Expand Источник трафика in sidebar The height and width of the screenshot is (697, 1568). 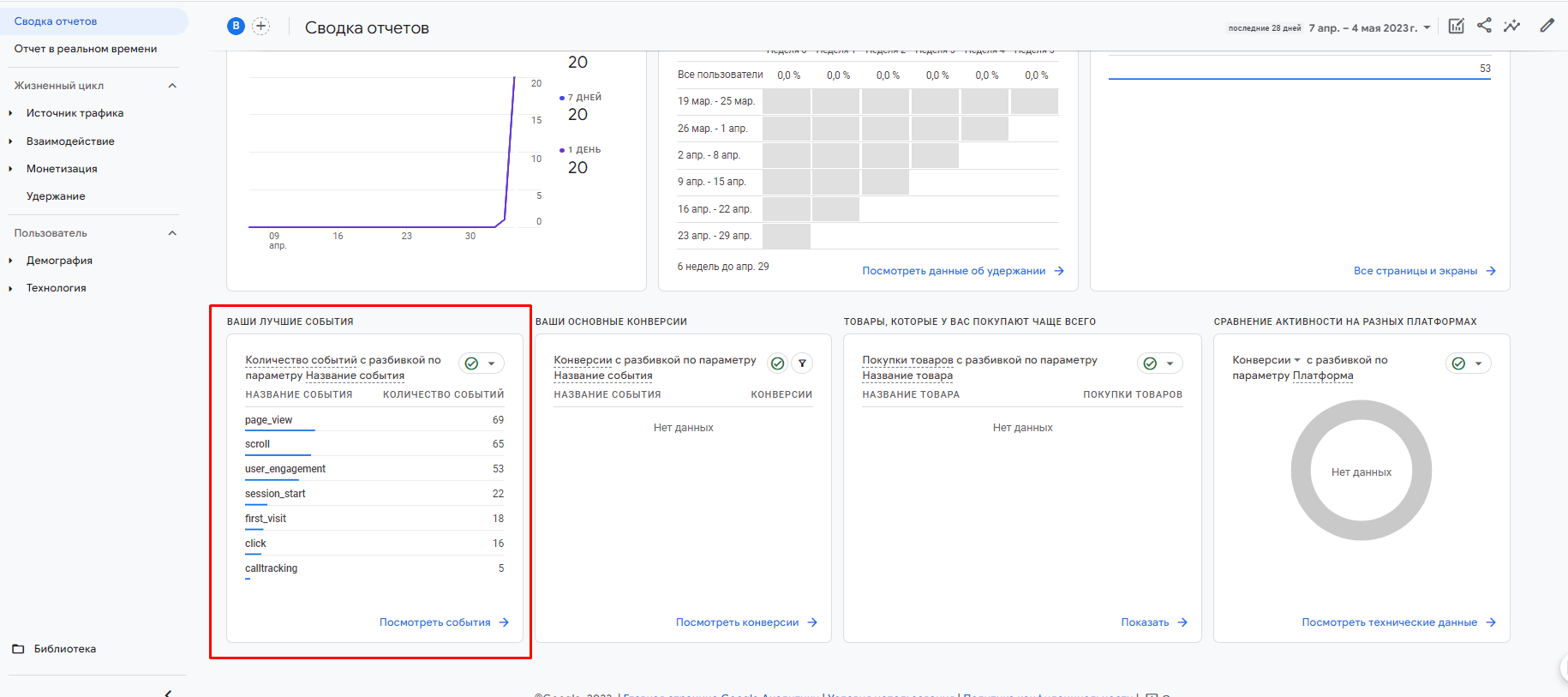tap(75, 113)
